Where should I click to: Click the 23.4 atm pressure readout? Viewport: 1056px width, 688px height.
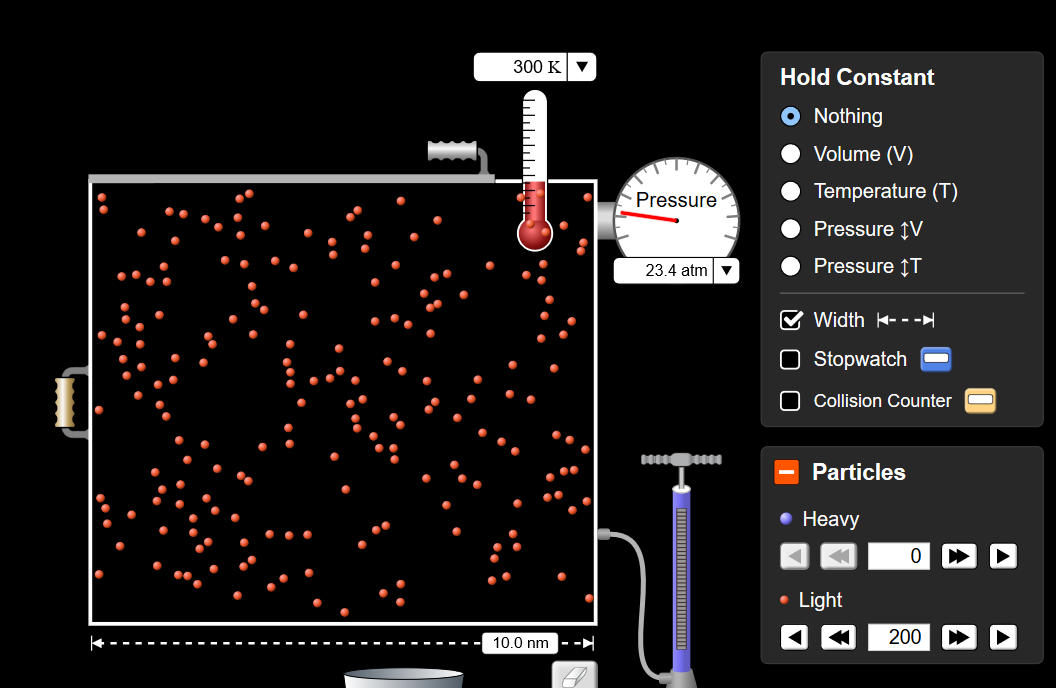[663, 271]
